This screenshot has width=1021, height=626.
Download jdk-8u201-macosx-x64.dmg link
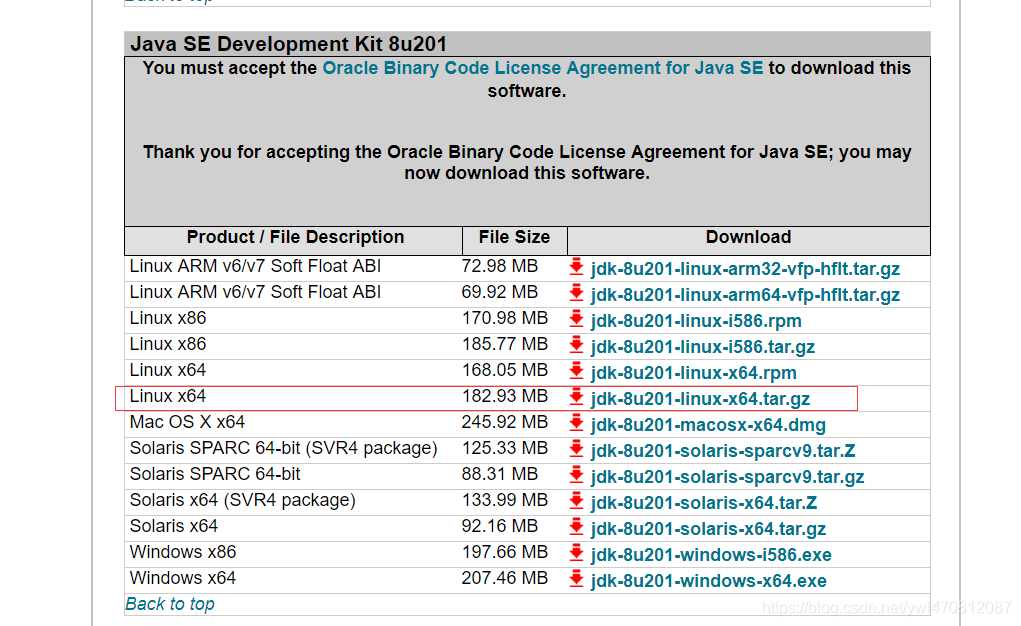click(708, 425)
